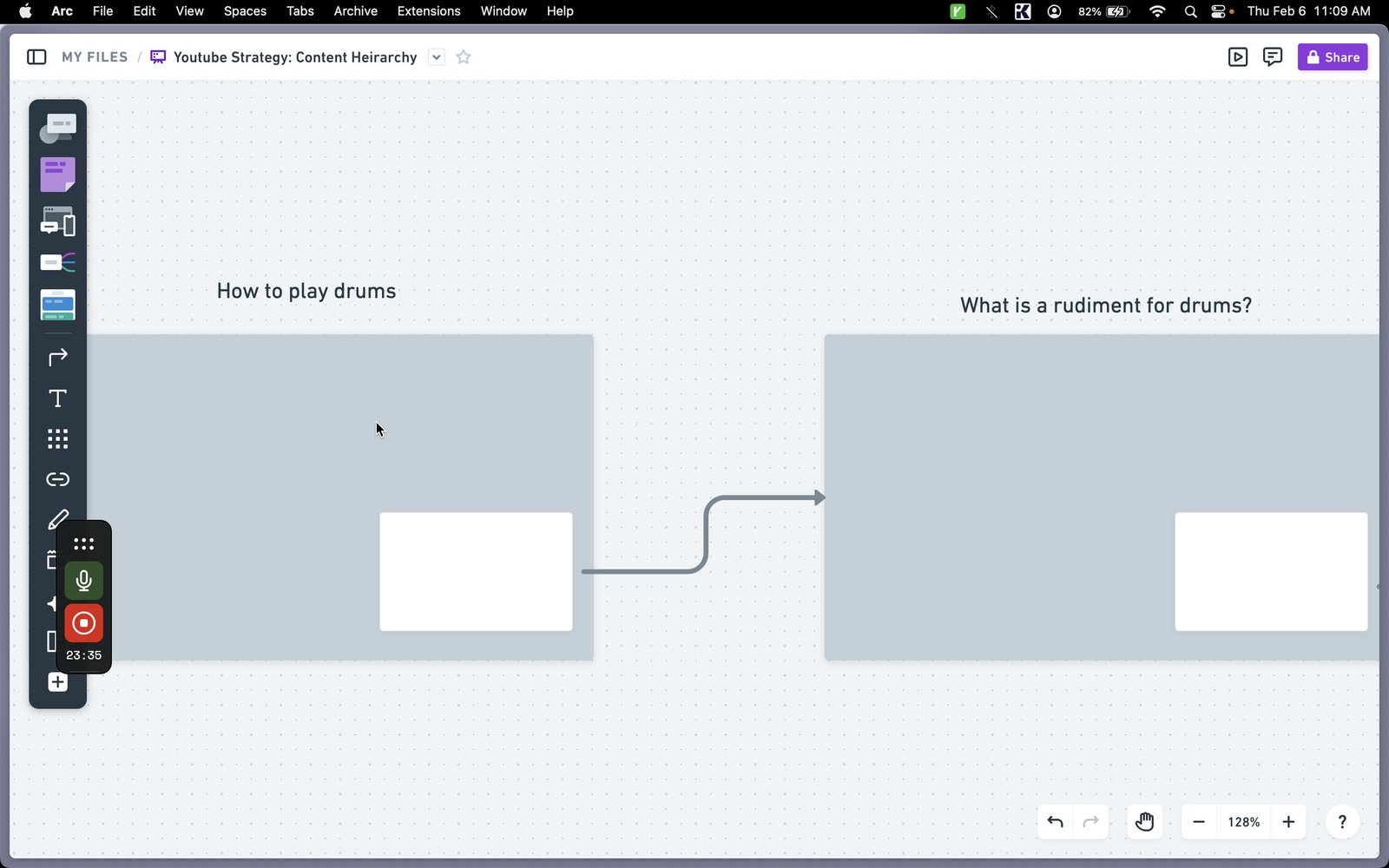1389x868 pixels.
Task: Mute the recording microphone
Action: [83, 581]
